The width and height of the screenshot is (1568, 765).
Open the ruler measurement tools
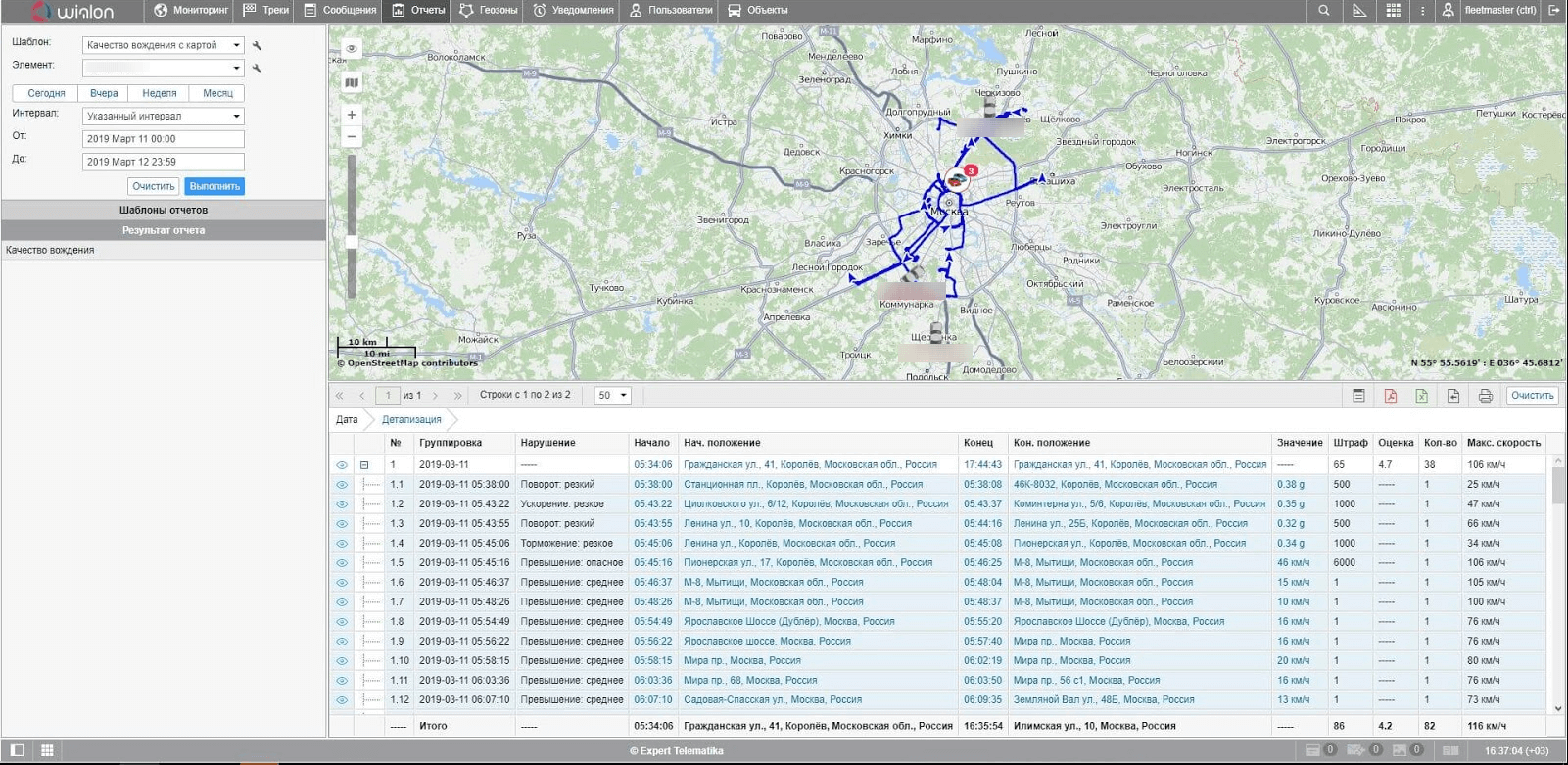point(1359,11)
